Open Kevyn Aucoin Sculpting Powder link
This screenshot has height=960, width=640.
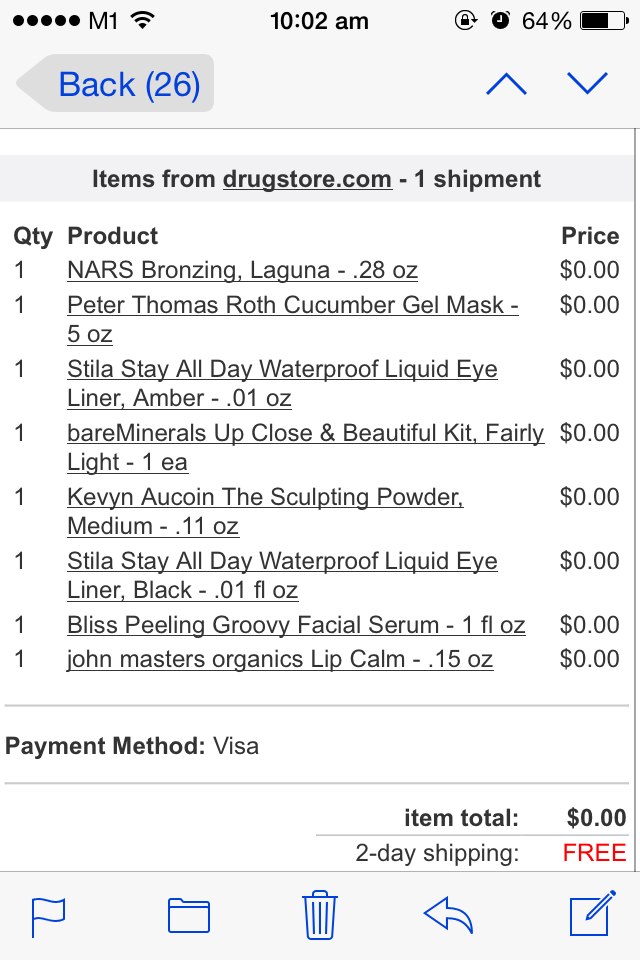265,497
